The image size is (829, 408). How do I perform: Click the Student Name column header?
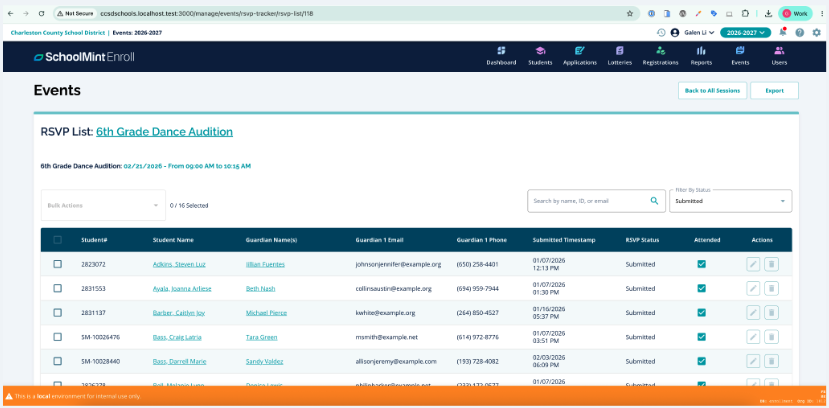(x=173, y=240)
